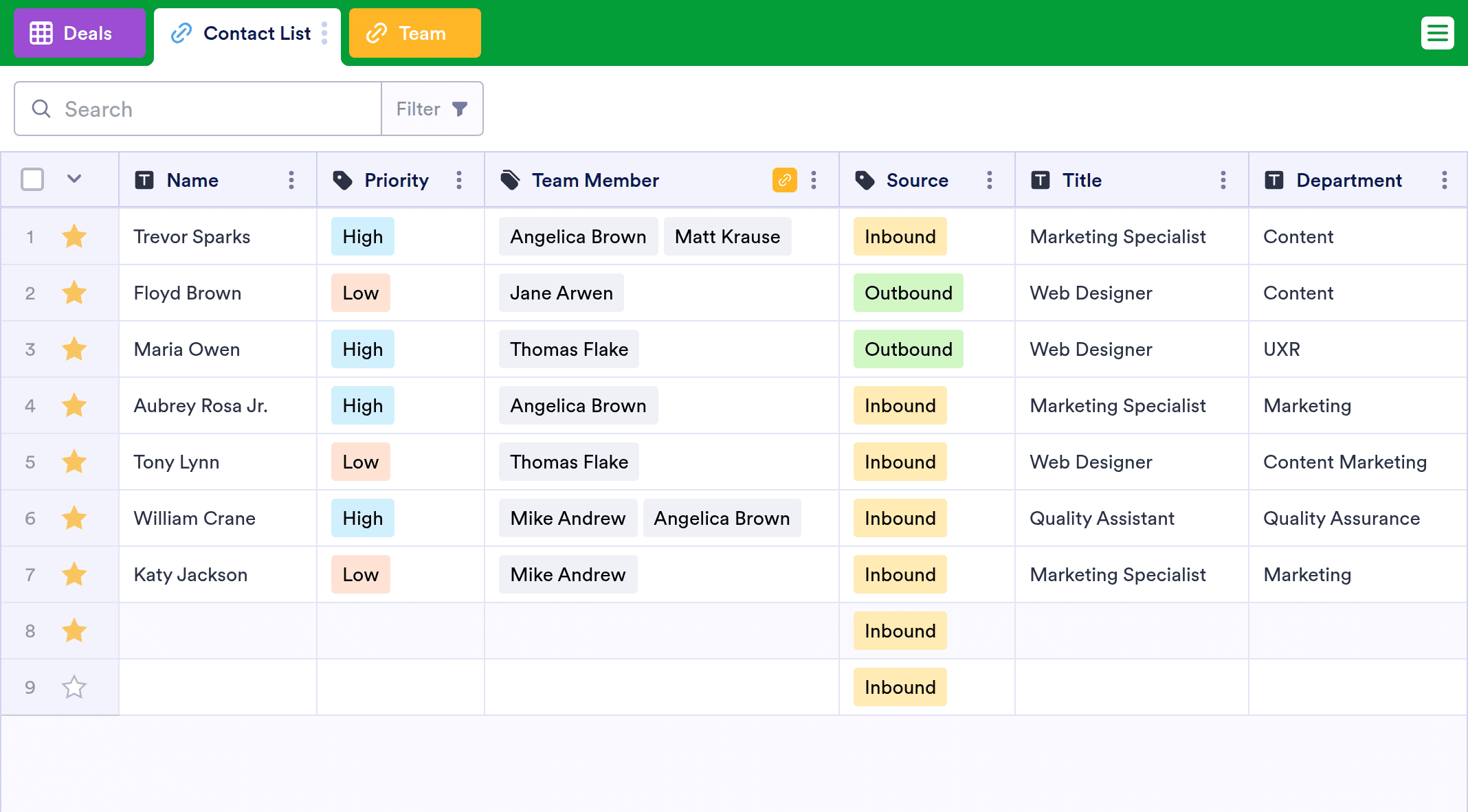Image resolution: width=1468 pixels, height=812 pixels.
Task: Open the Department column three-dot menu
Action: [1444, 180]
